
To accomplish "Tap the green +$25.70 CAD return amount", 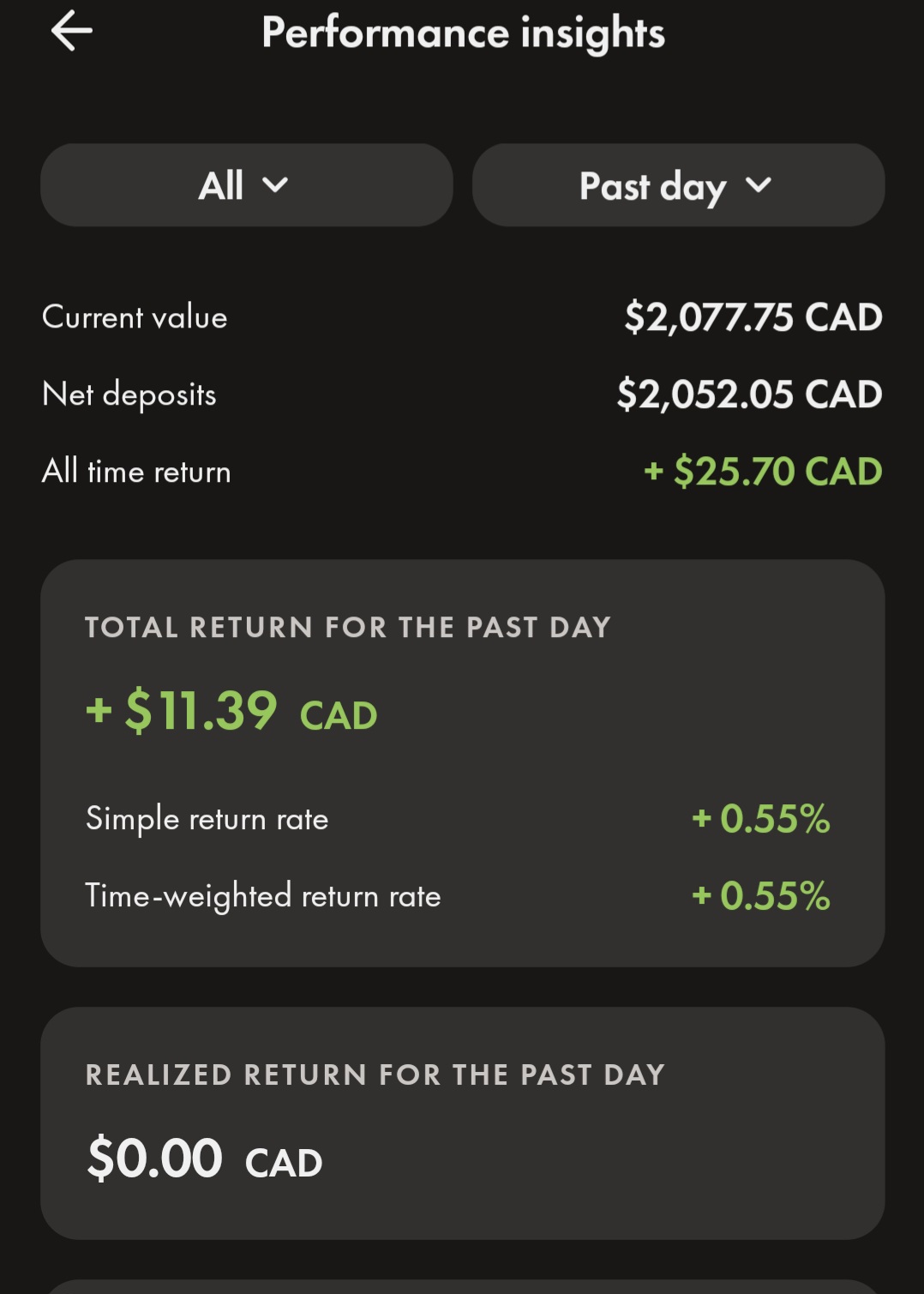I will click(763, 472).
